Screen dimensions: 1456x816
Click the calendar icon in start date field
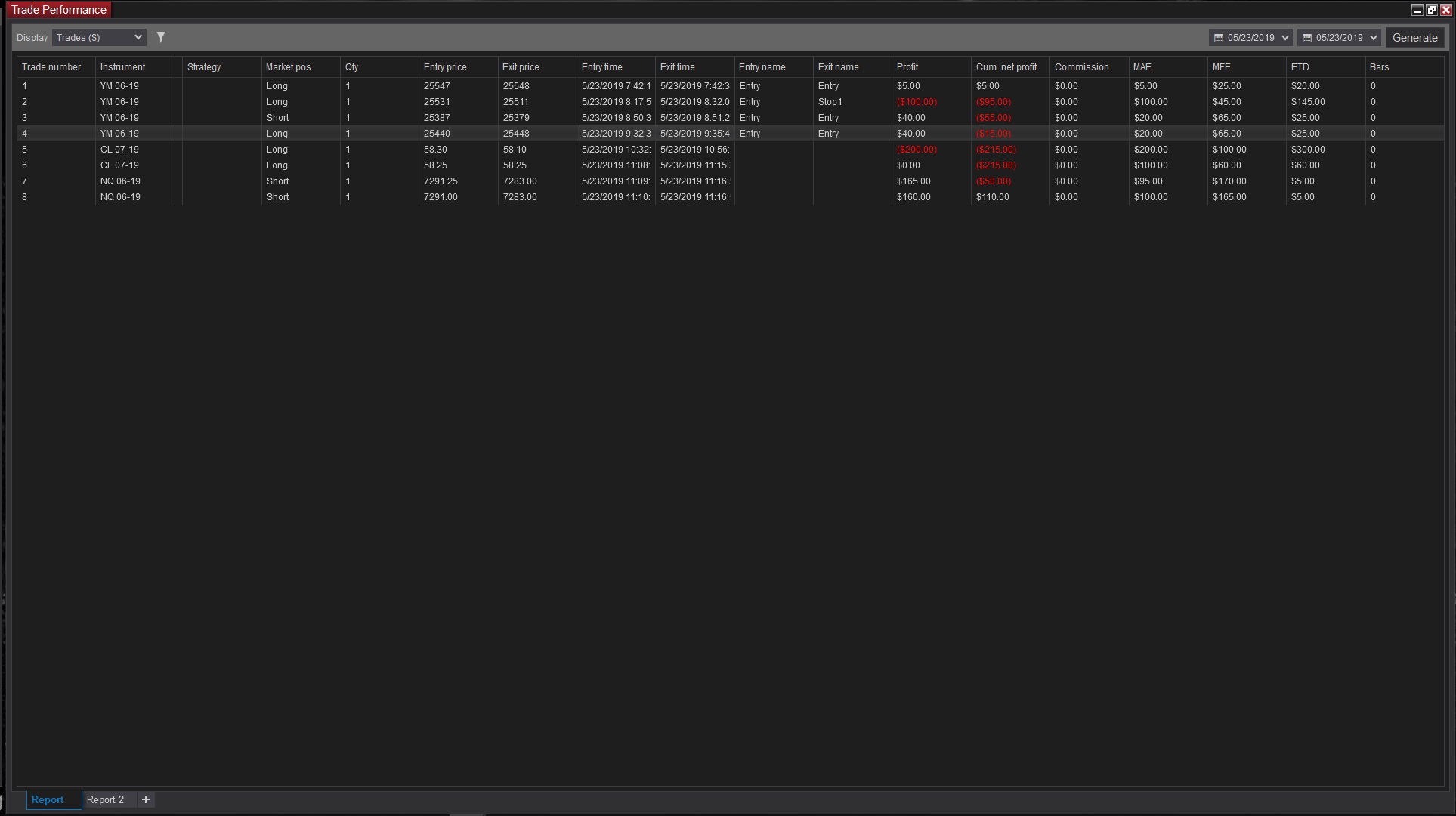[1219, 38]
